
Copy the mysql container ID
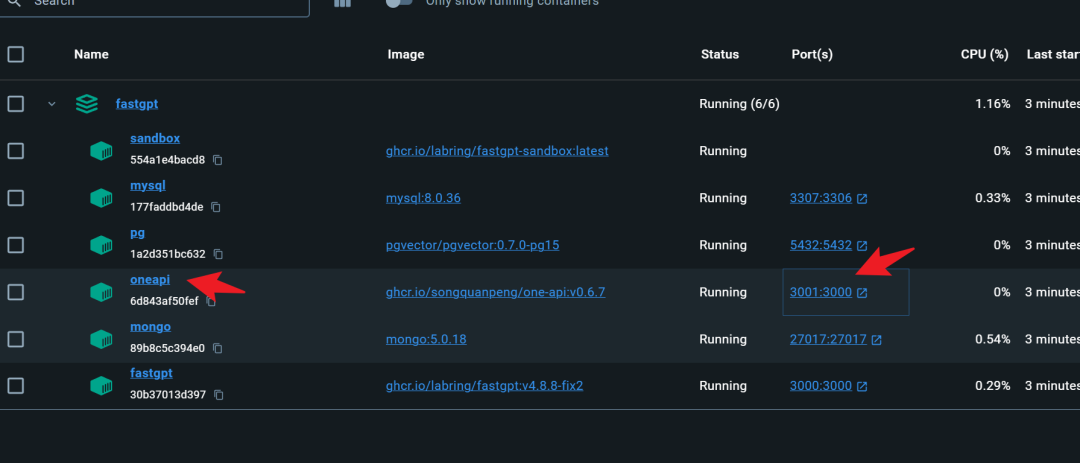coord(216,207)
